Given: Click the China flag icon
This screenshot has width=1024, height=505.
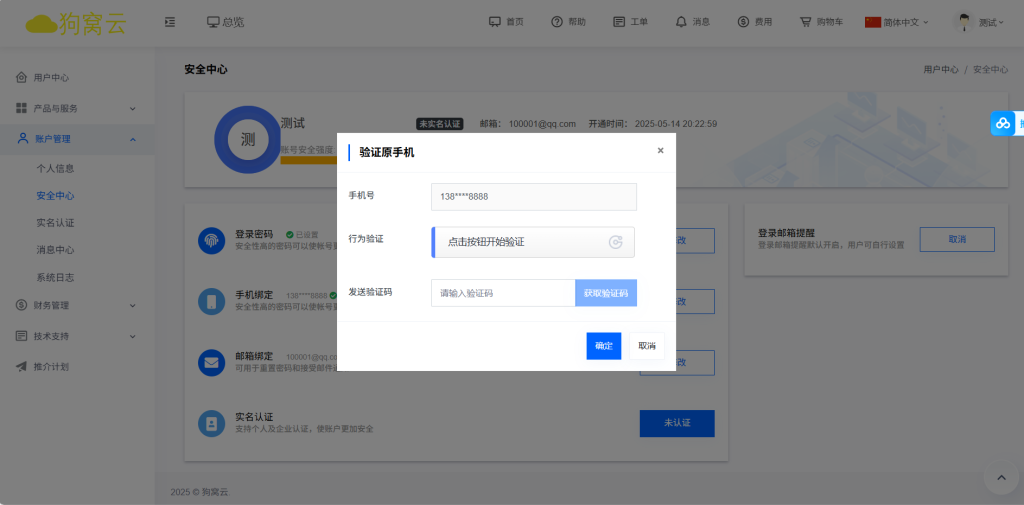Looking at the screenshot, I should coord(872,22).
